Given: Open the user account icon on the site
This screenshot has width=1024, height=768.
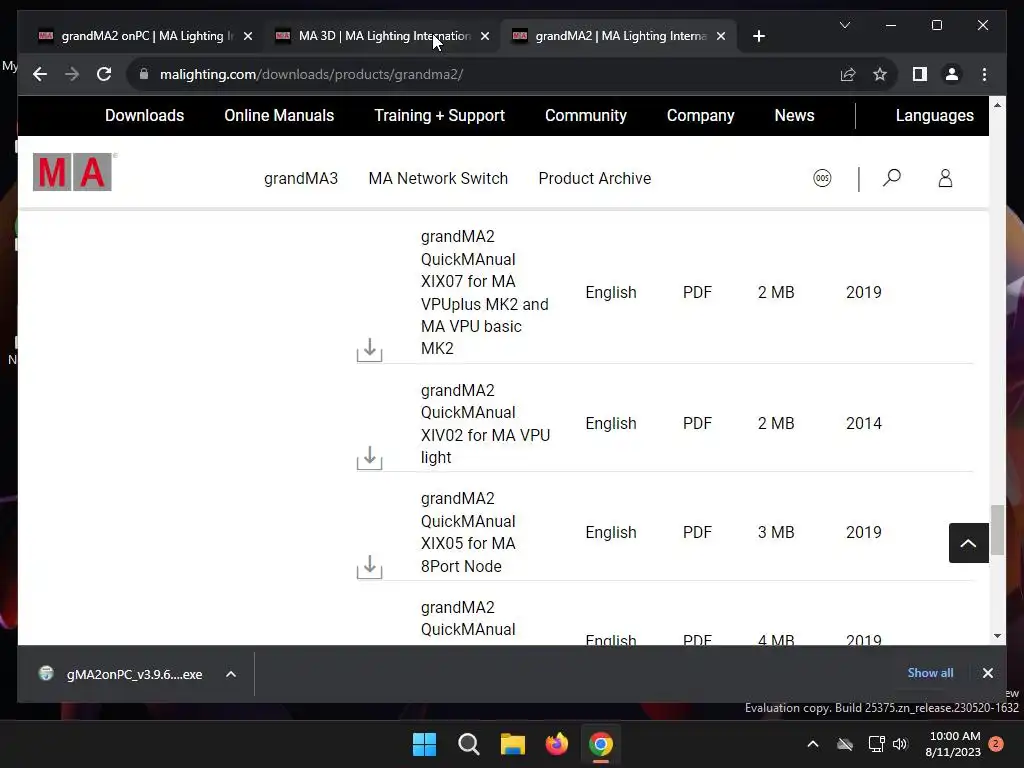Looking at the screenshot, I should click(x=945, y=178).
